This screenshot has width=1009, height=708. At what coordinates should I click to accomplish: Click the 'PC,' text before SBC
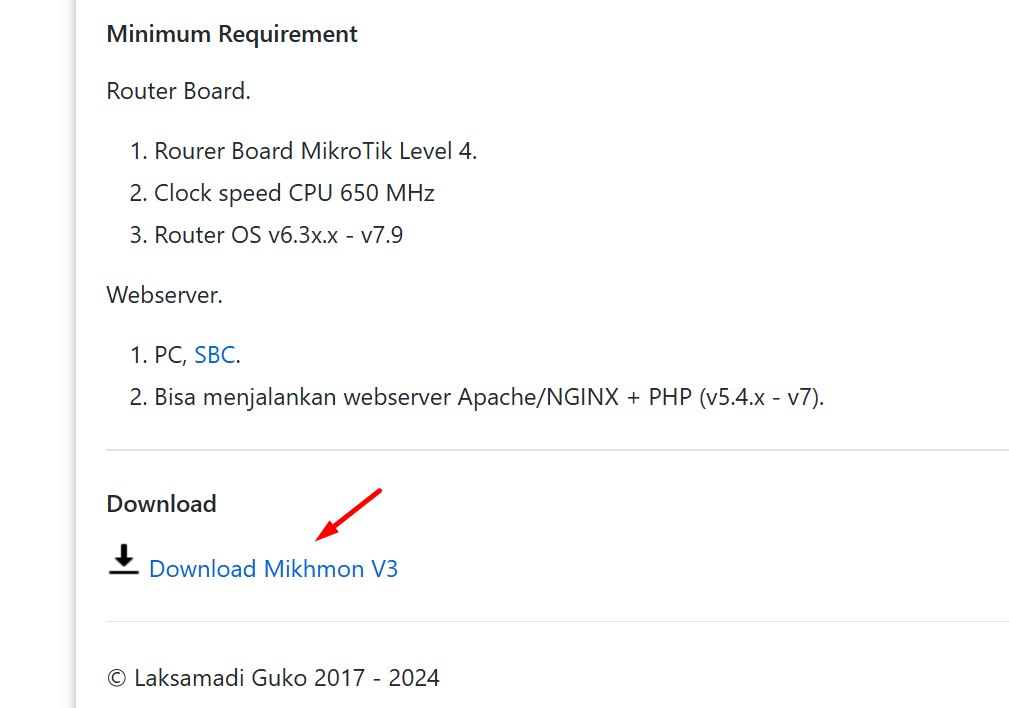pos(171,355)
